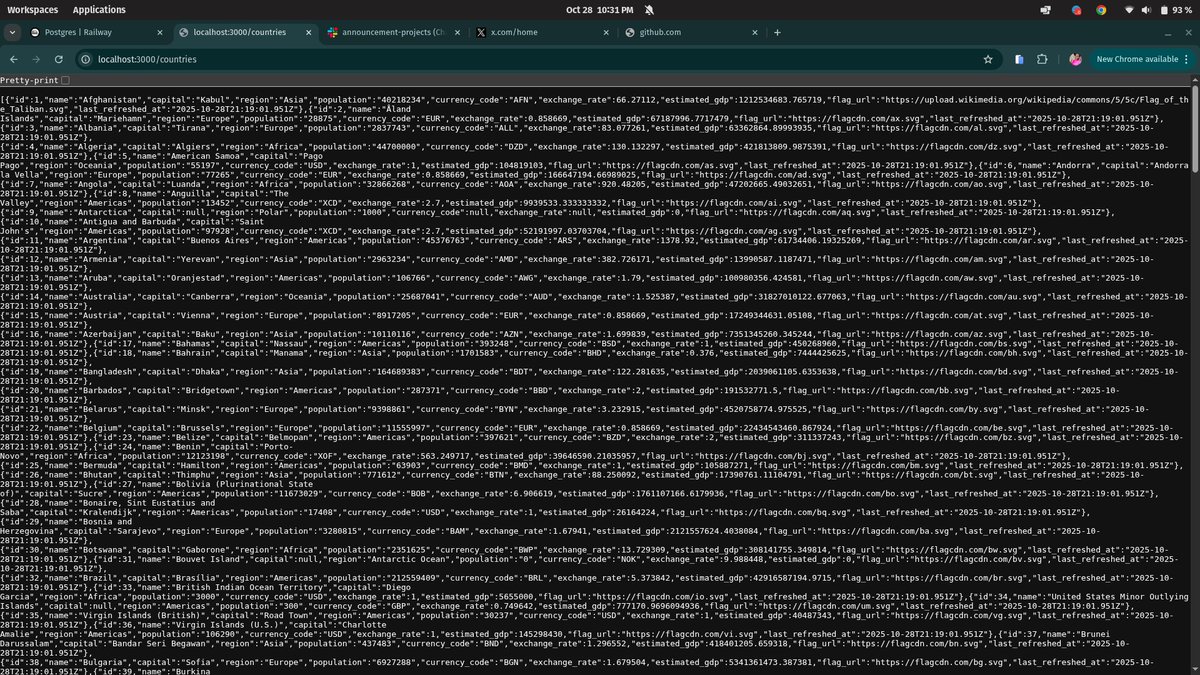Image resolution: width=1200 pixels, height=675 pixels.
Task: Select the localhost:3000/countries tab
Action: click(x=244, y=32)
